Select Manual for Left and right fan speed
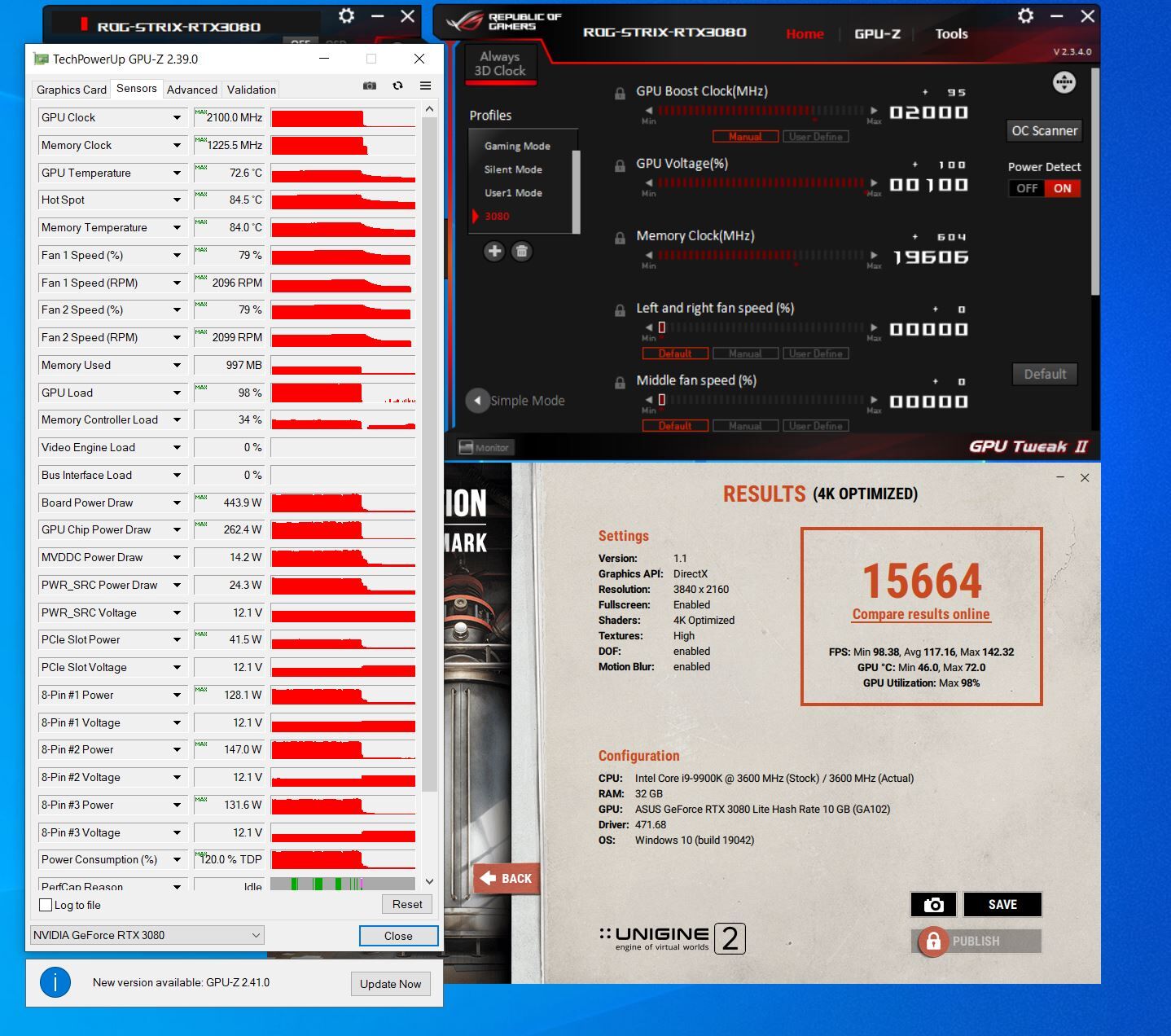Screen dimensions: 1171x1036 click(x=745, y=353)
